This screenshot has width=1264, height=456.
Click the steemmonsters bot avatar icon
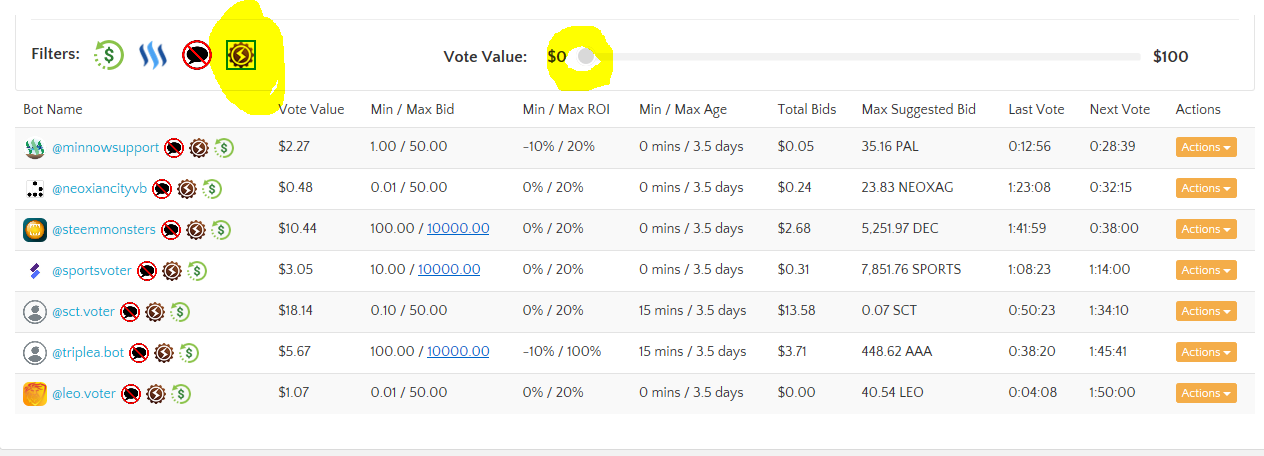tap(35, 230)
